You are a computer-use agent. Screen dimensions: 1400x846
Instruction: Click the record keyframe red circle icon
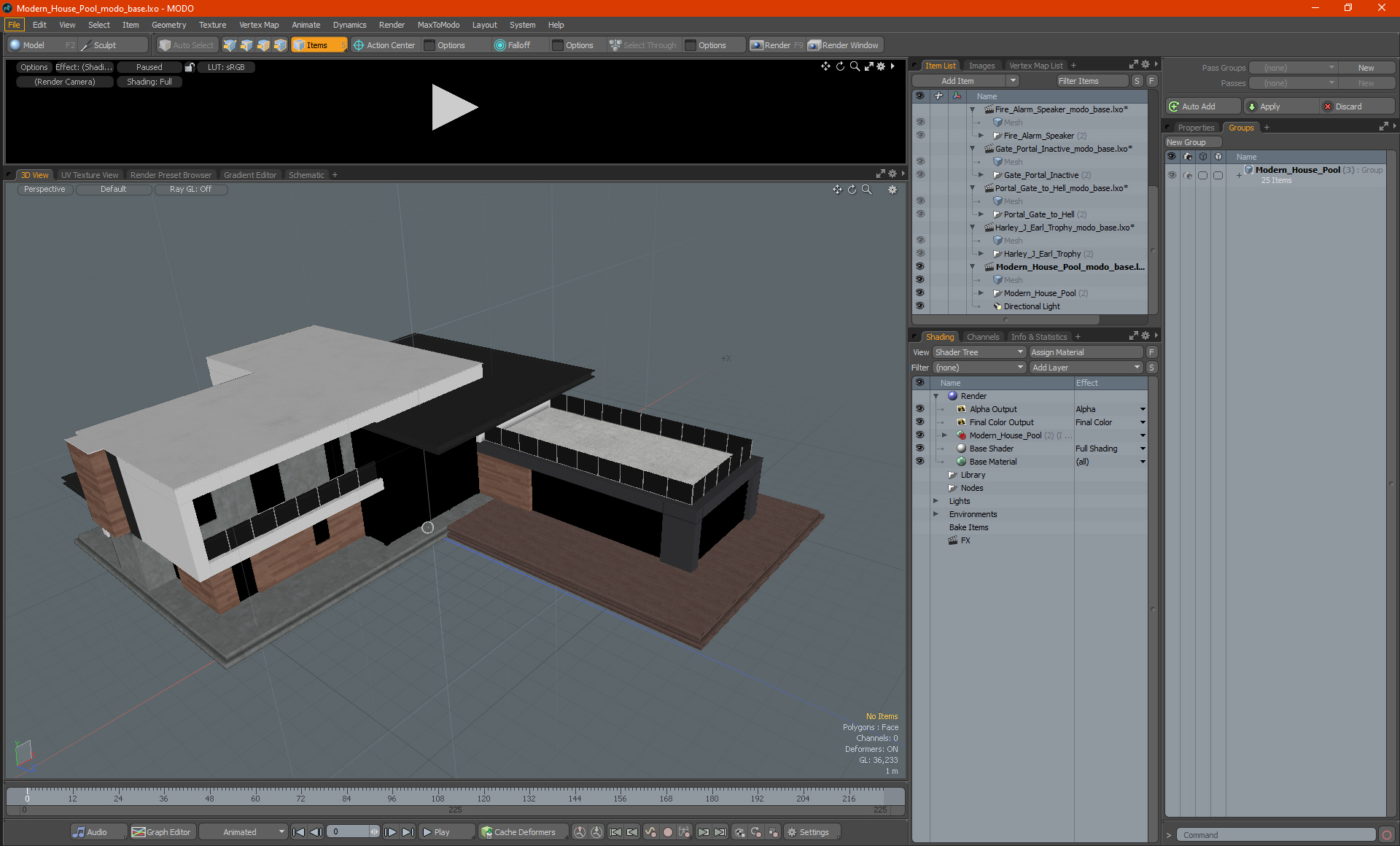coord(667,832)
